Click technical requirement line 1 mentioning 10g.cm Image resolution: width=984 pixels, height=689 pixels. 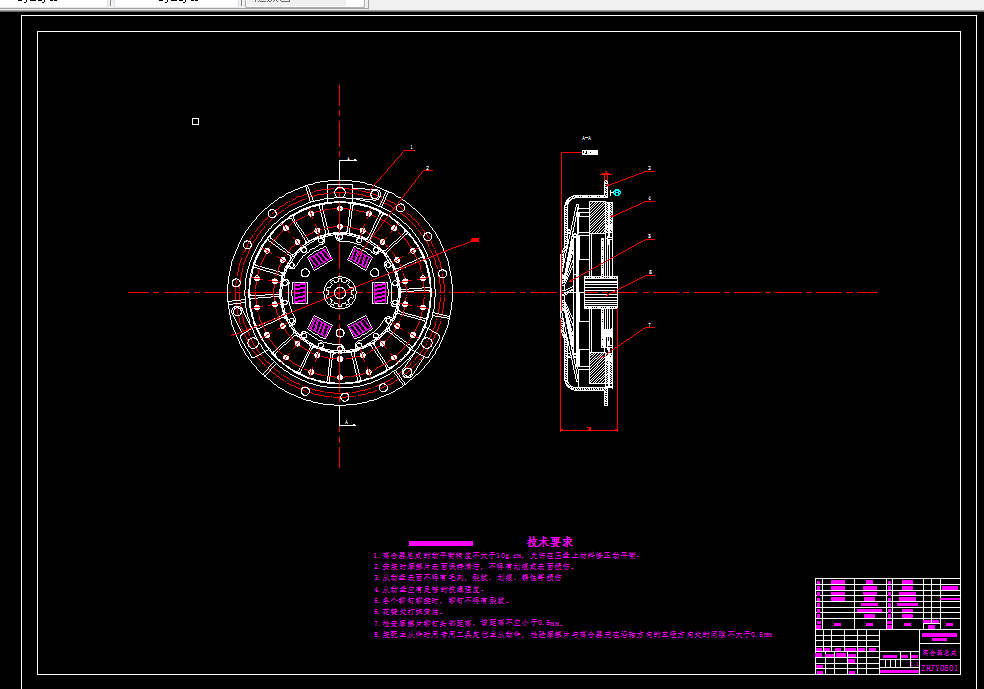(506, 555)
